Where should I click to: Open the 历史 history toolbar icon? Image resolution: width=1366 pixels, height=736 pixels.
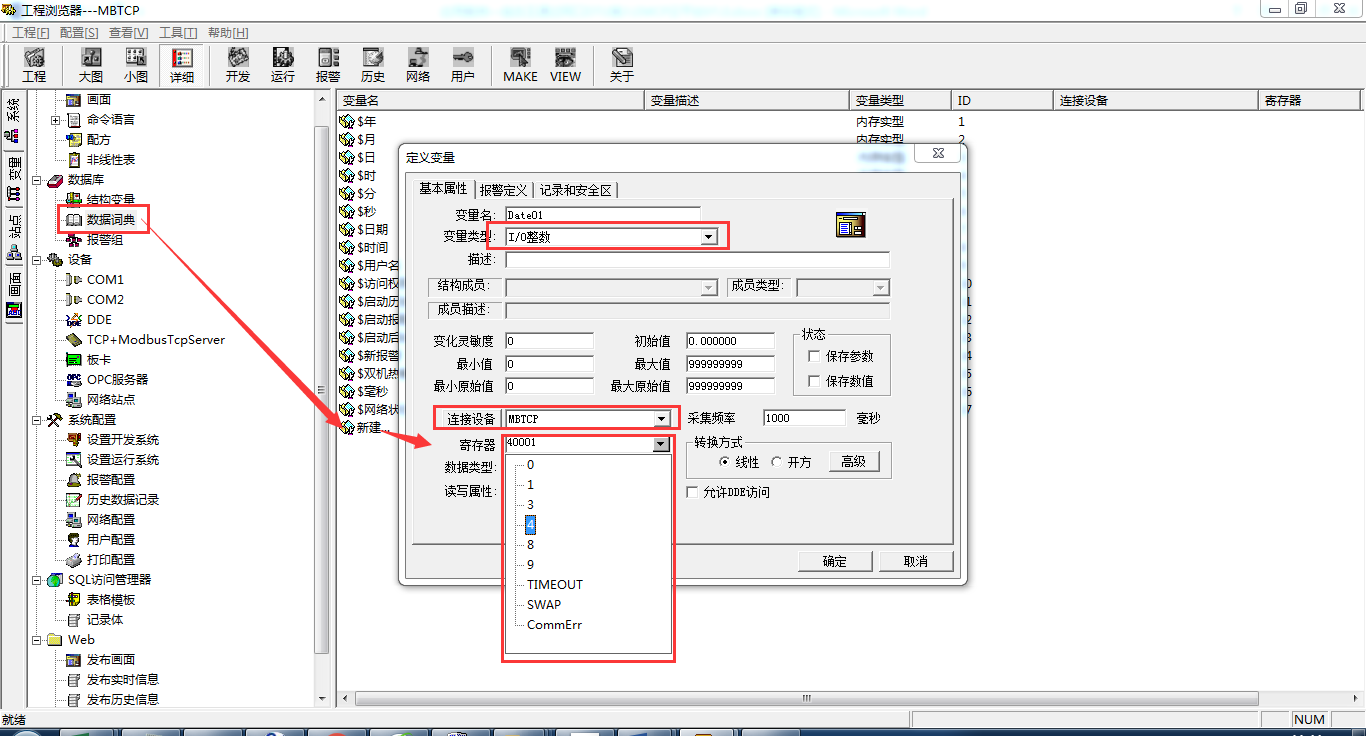coord(373,64)
